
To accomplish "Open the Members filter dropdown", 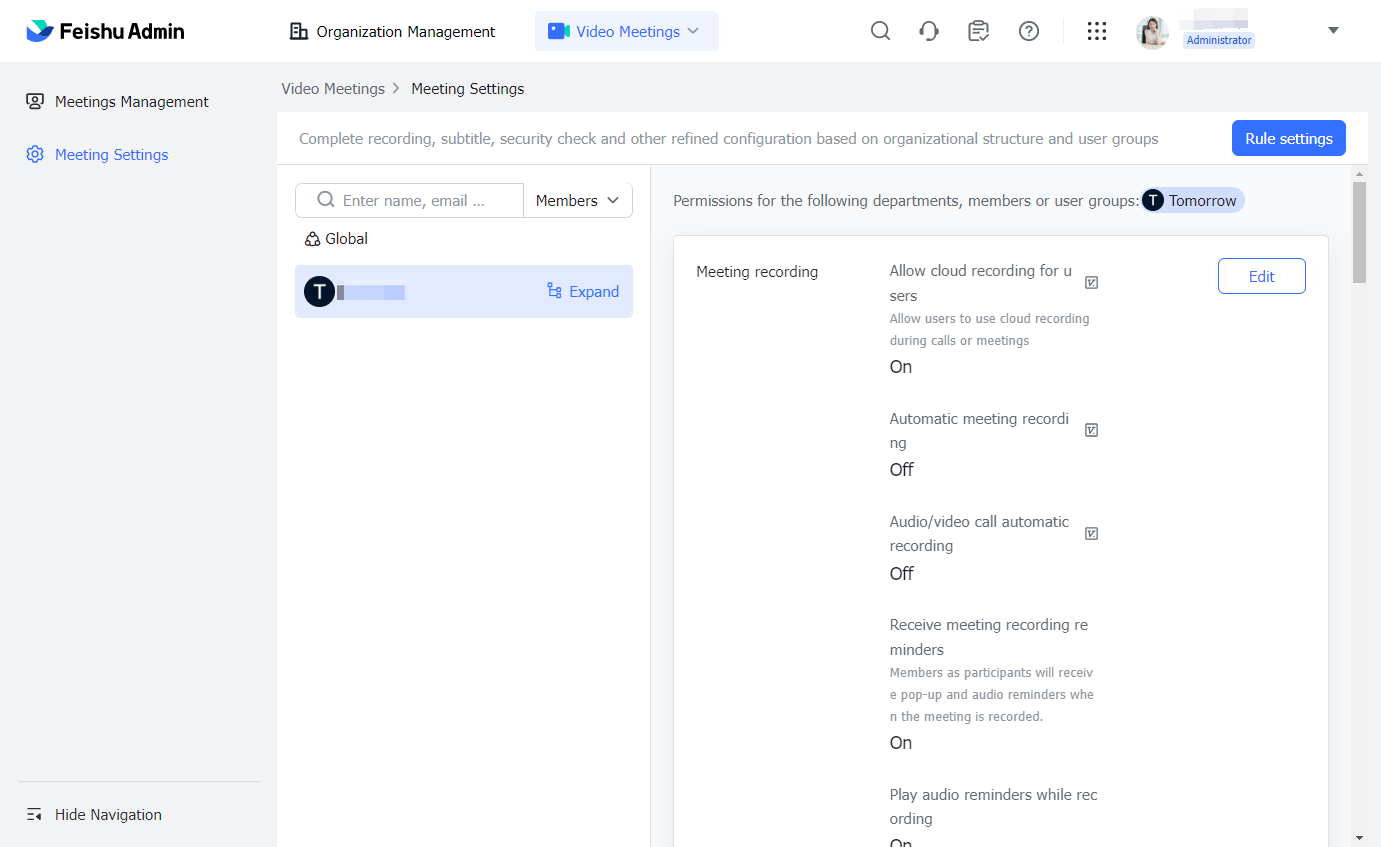I will pos(578,200).
